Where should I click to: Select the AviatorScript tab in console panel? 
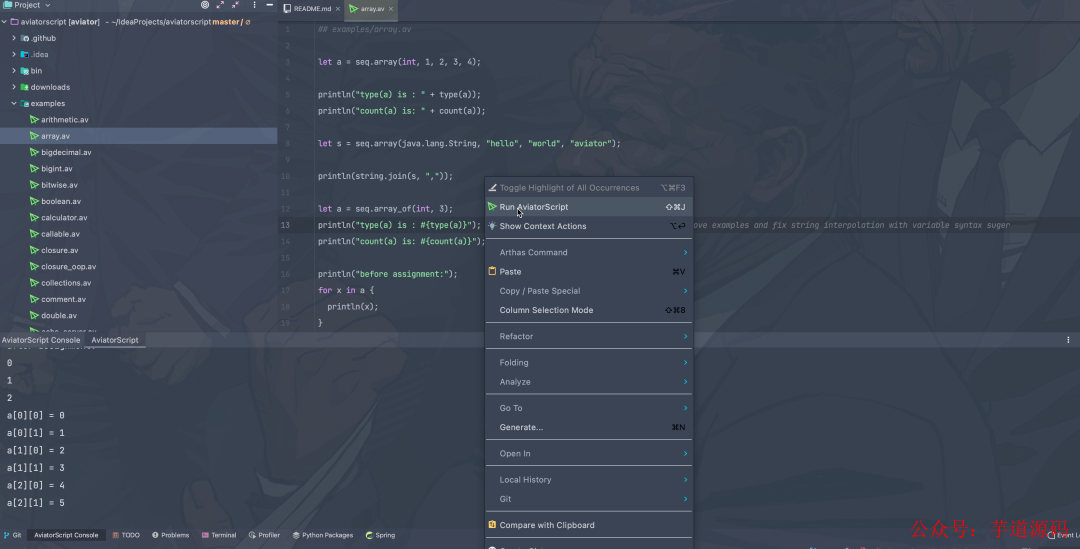(115, 340)
